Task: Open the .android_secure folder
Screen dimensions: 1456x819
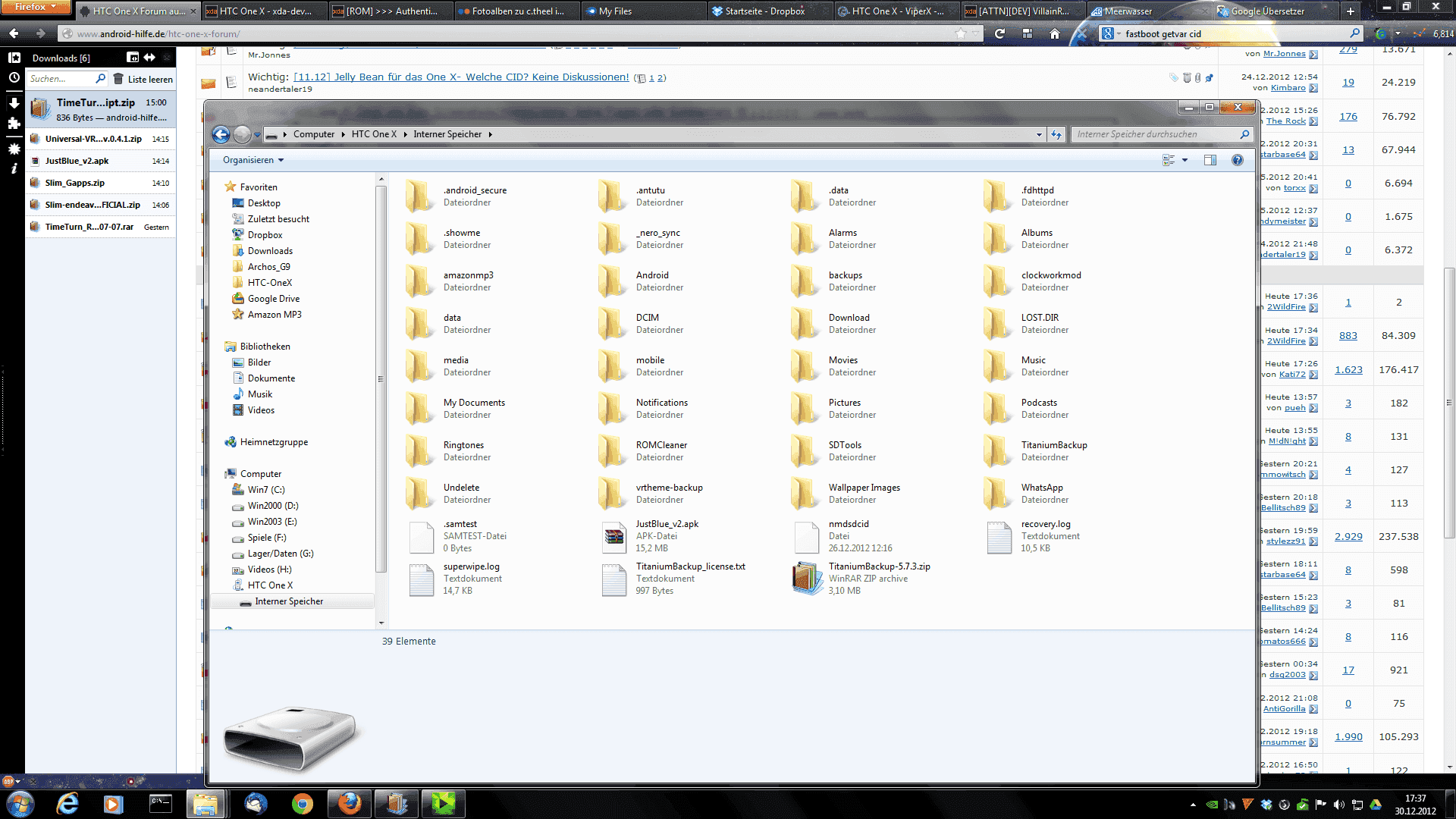Action: click(x=455, y=196)
